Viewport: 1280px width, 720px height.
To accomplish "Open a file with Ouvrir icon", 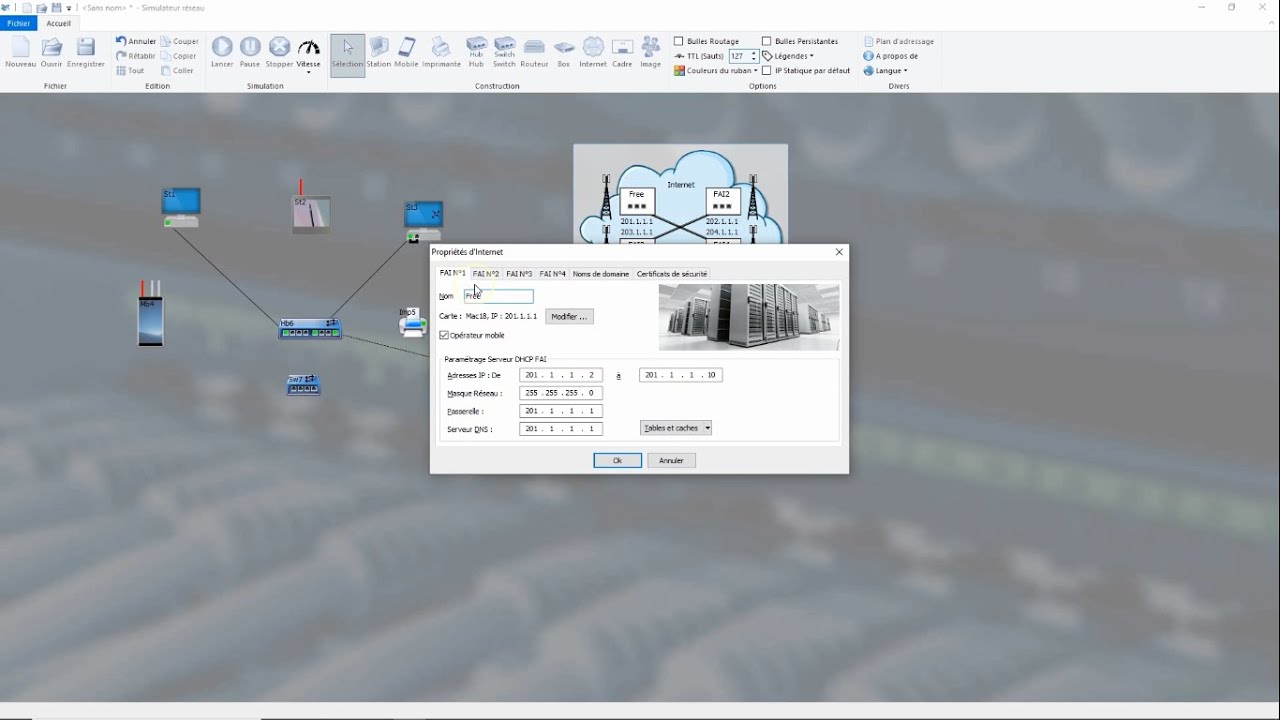I will pyautogui.click(x=51, y=53).
